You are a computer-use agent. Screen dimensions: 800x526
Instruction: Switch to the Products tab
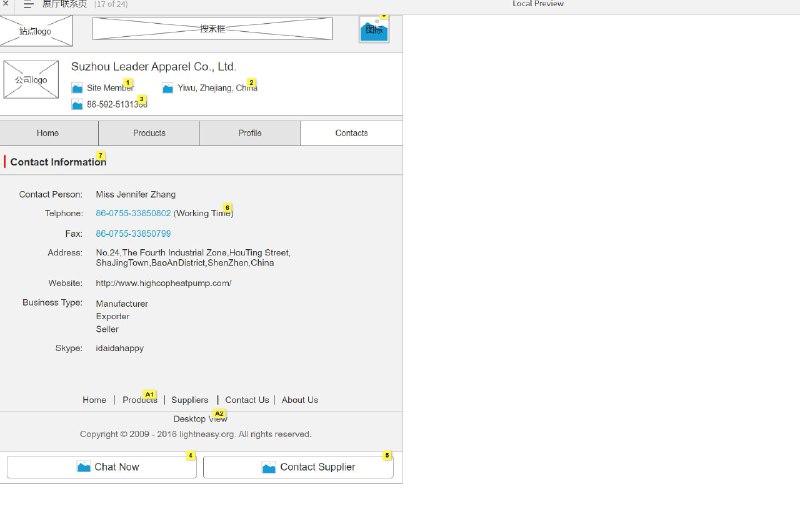coord(149,133)
